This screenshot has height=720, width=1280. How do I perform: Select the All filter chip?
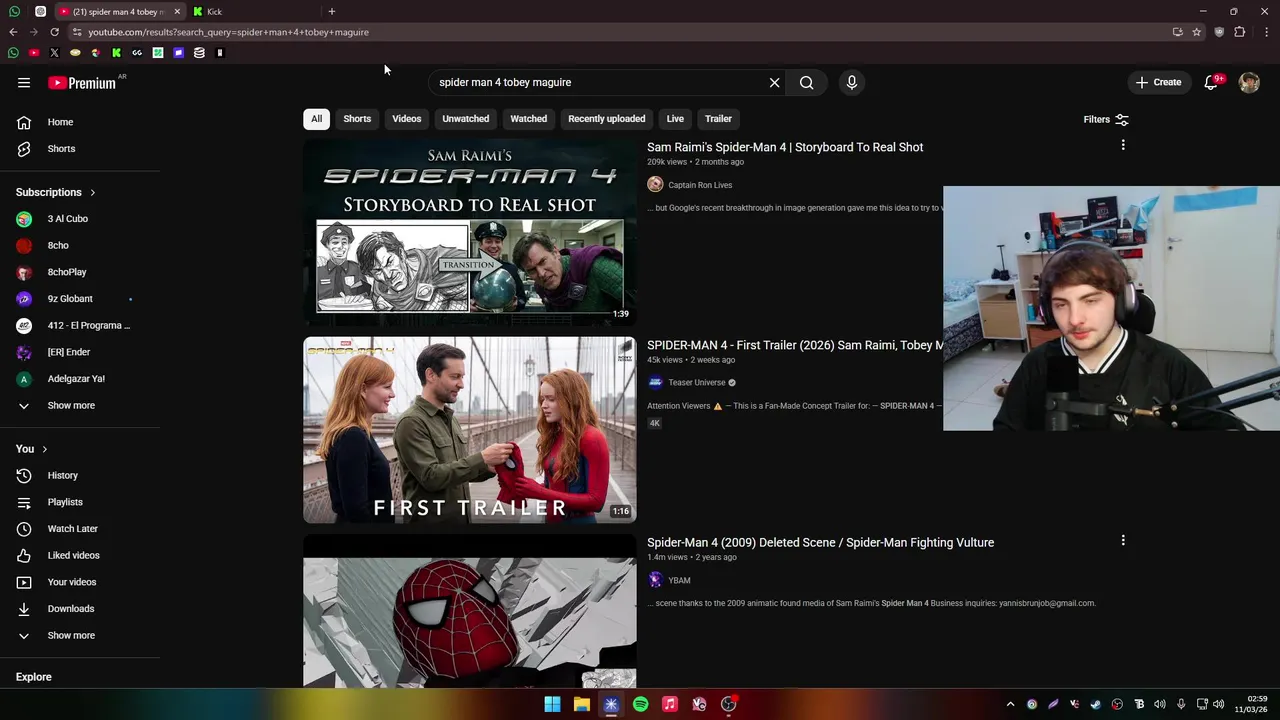pos(316,119)
